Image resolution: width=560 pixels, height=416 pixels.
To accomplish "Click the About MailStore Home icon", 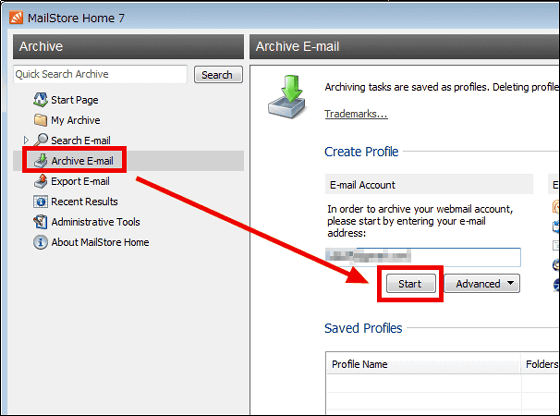I will click(x=40, y=242).
